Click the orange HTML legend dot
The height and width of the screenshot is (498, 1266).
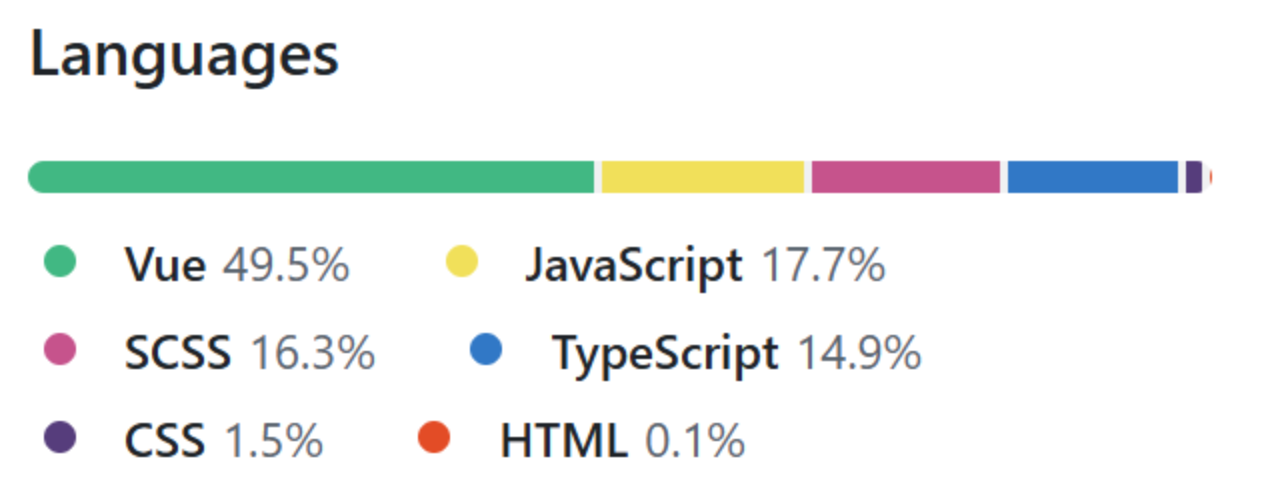click(434, 437)
